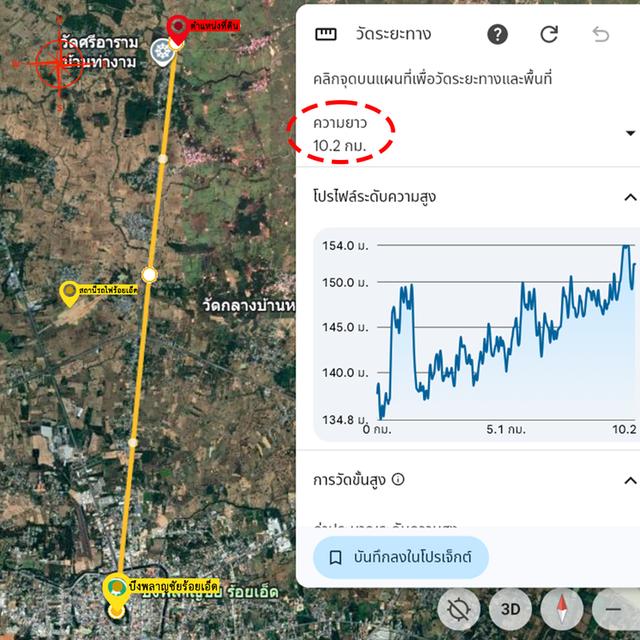Select the red land position pin

tap(178, 30)
